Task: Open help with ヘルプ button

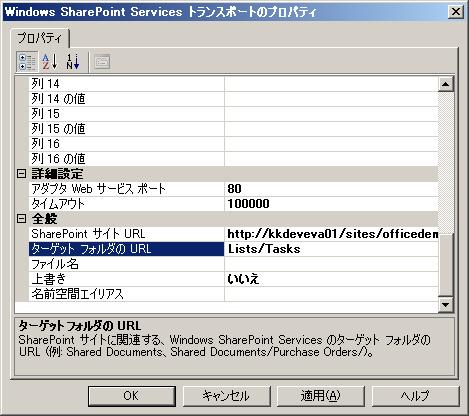Action: click(x=415, y=396)
